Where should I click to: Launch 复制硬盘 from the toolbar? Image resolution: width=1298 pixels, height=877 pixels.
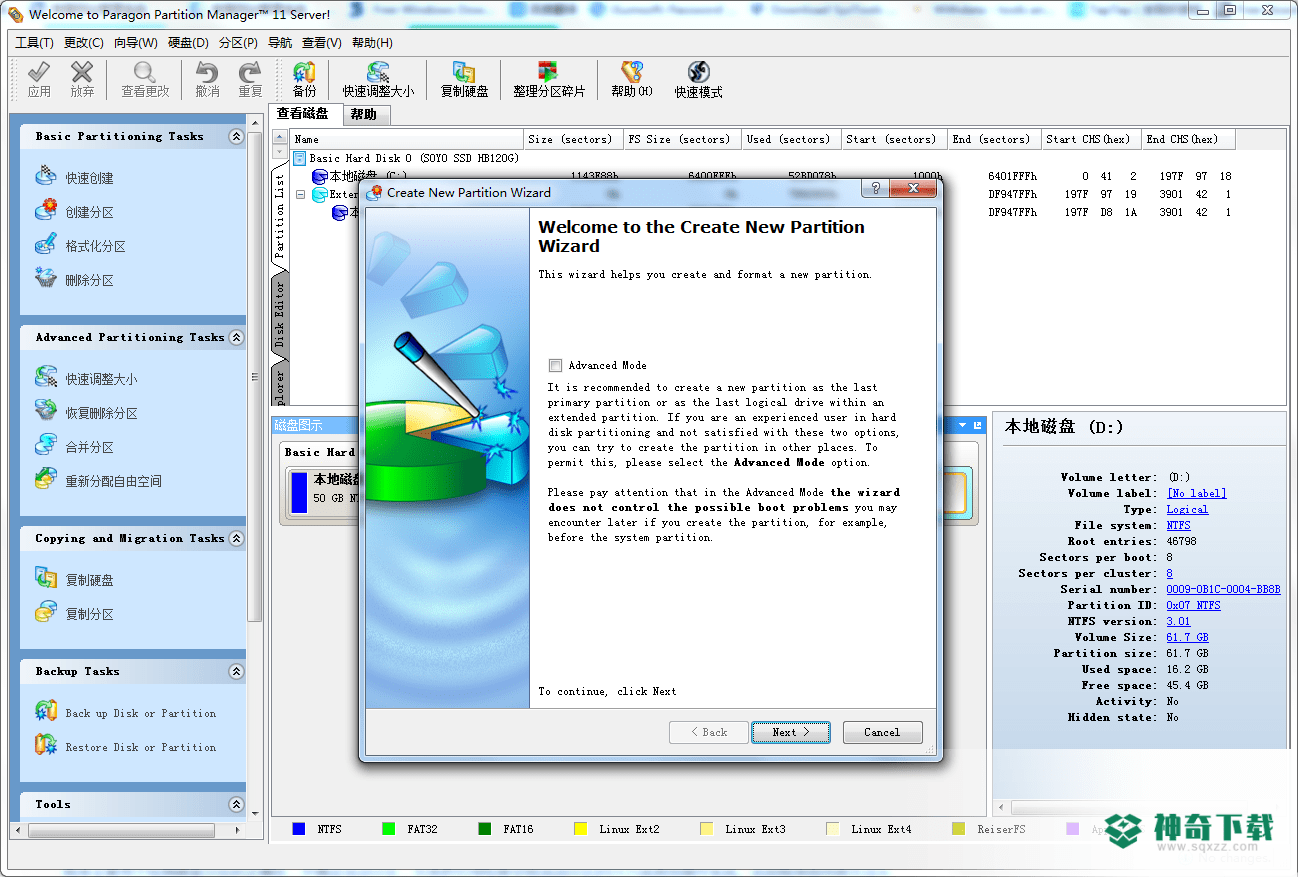[x=464, y=80]
